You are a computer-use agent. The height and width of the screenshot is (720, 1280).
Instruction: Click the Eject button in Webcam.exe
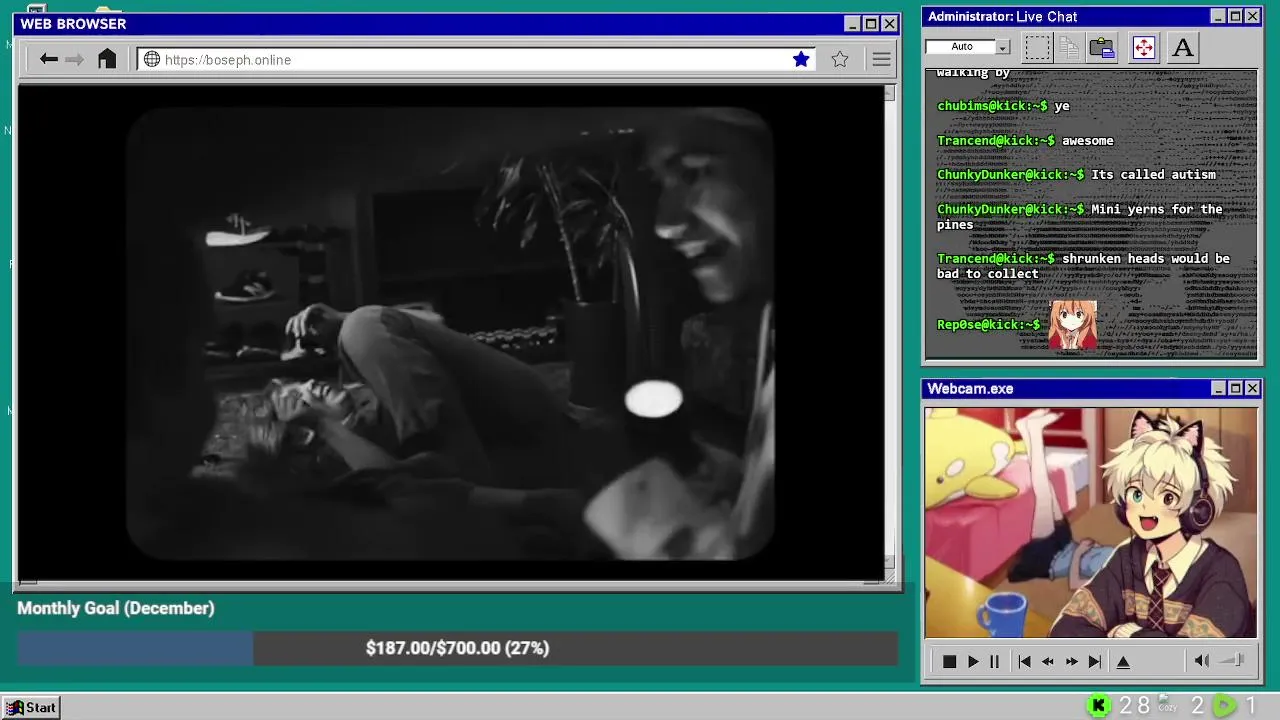(x=1123, y=661)
